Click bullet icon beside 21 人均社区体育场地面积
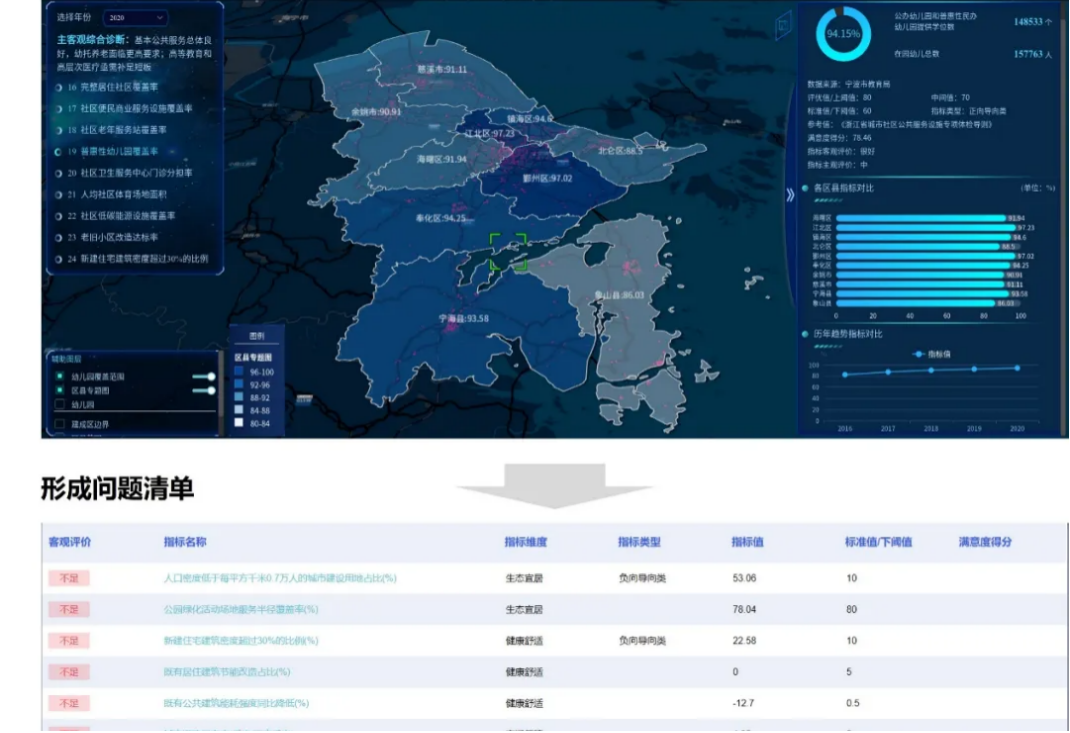 (x=59, y=194)
